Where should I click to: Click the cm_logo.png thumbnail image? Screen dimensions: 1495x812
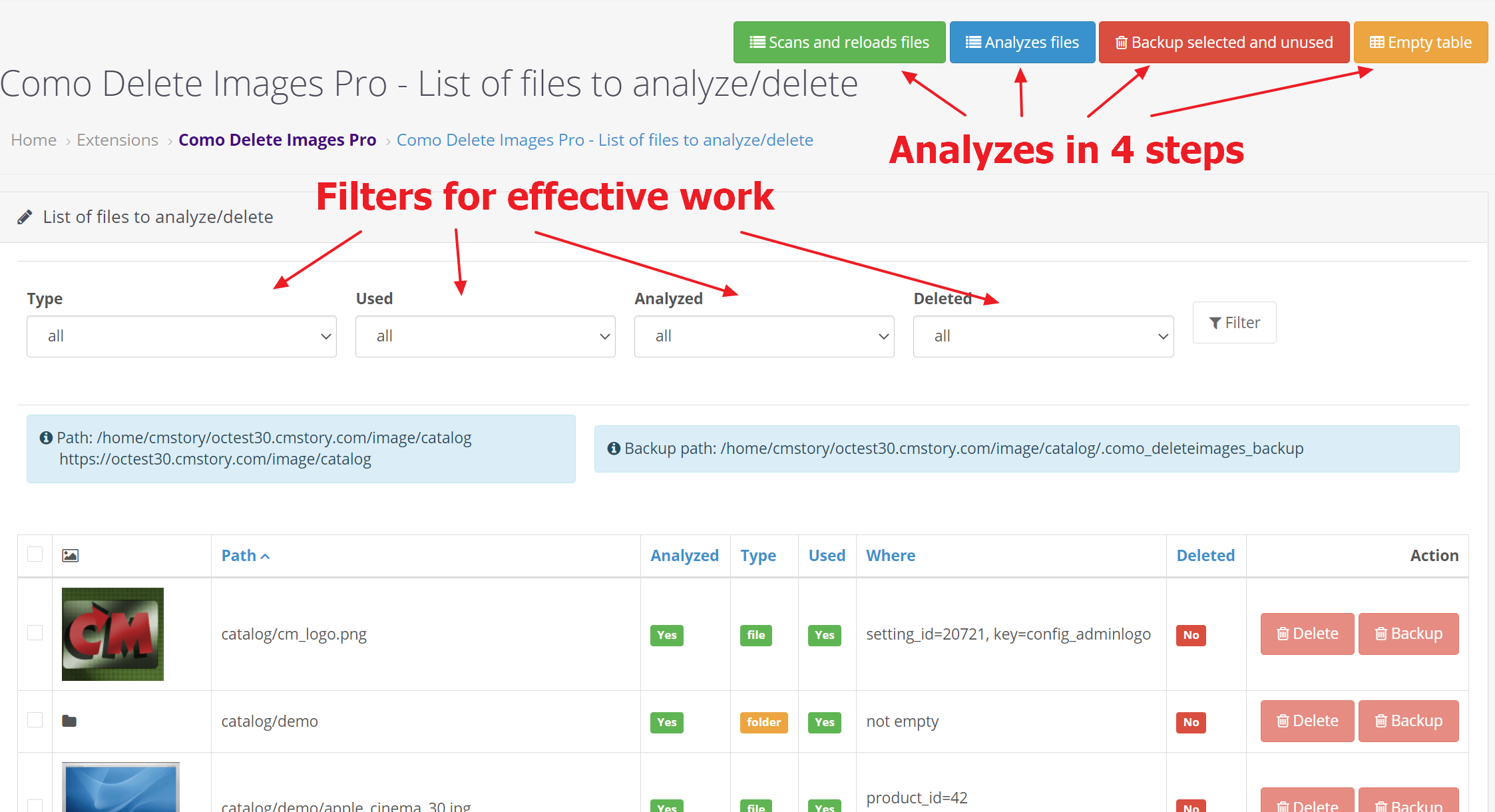click(x=112, y=634)
